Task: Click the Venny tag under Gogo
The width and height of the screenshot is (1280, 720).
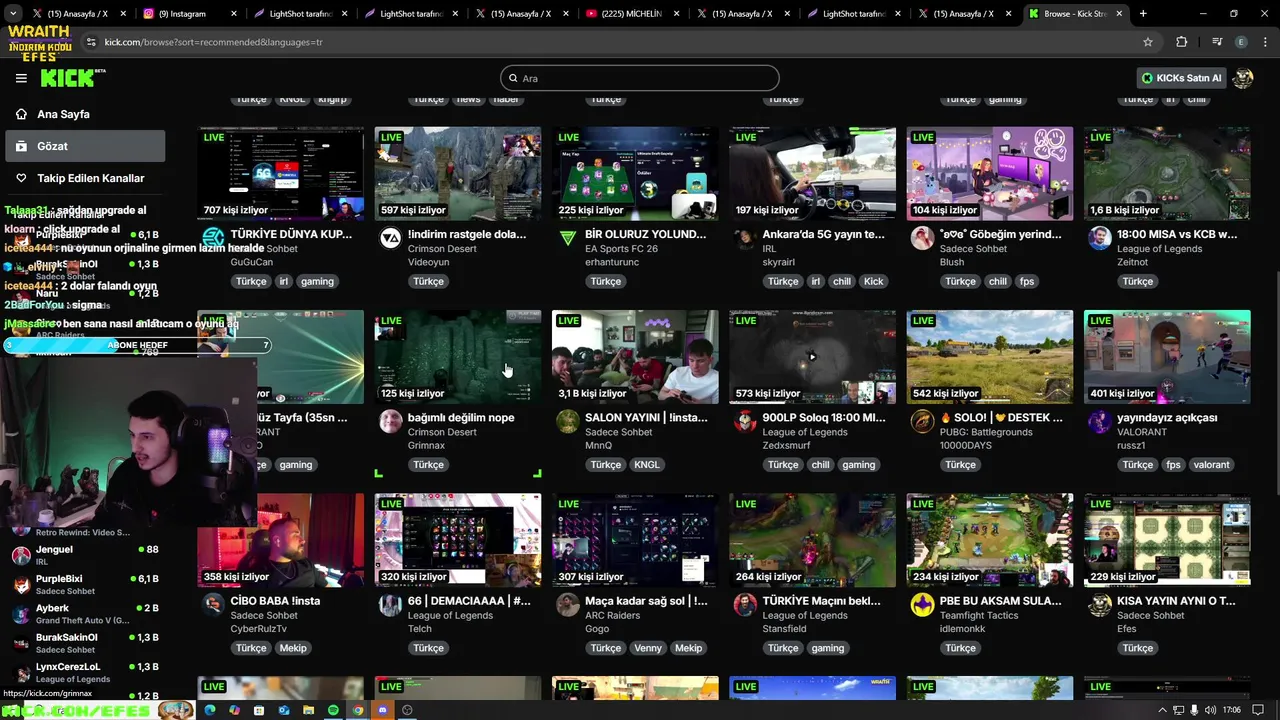Action: click(x=648, y=648)
